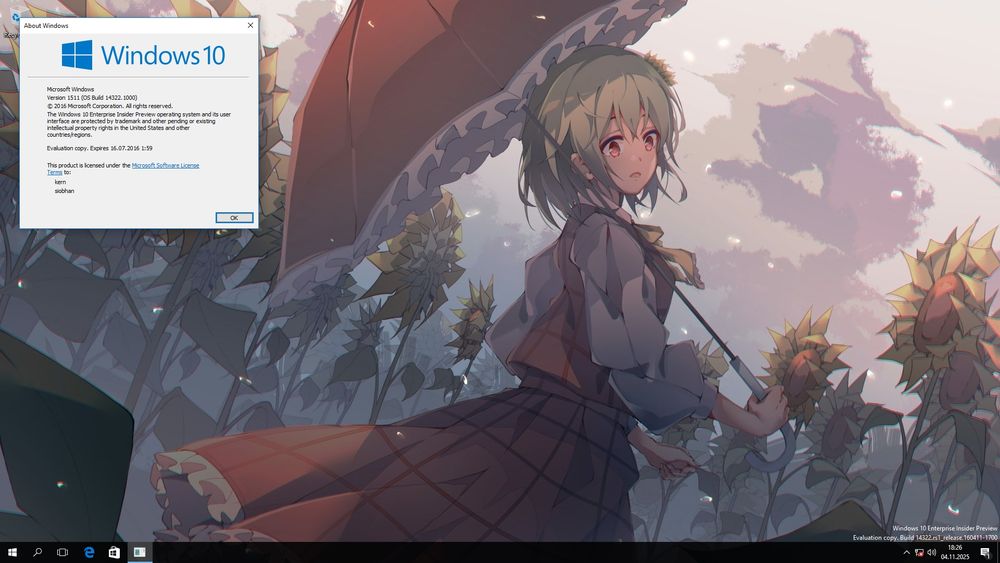Open the volume control tray icon
The image size is (1000, 563).
click(x=931, y=552)
